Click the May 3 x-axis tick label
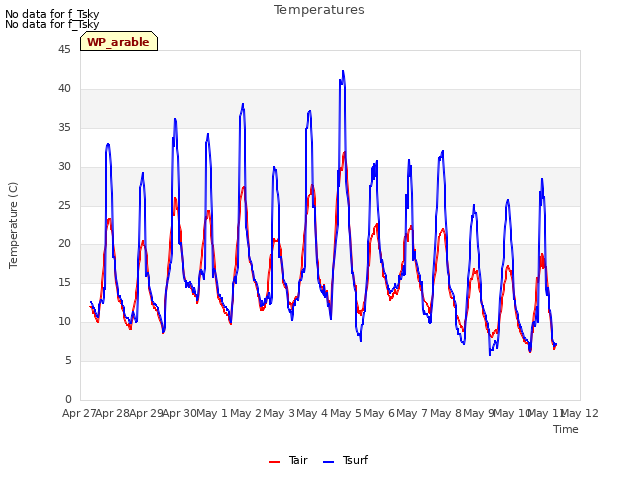 coord(279,413)
